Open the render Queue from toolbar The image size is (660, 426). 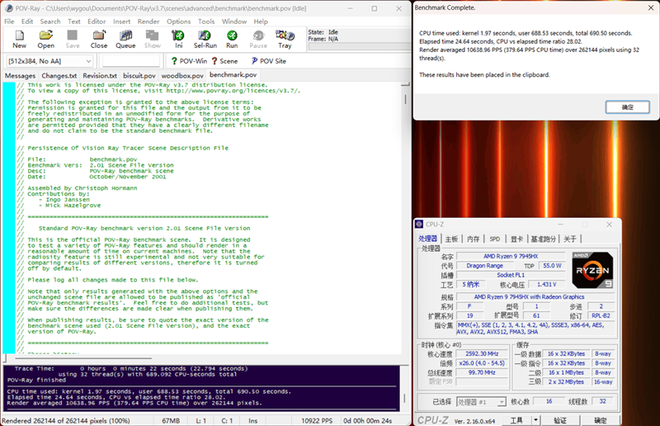coord(126,38)
